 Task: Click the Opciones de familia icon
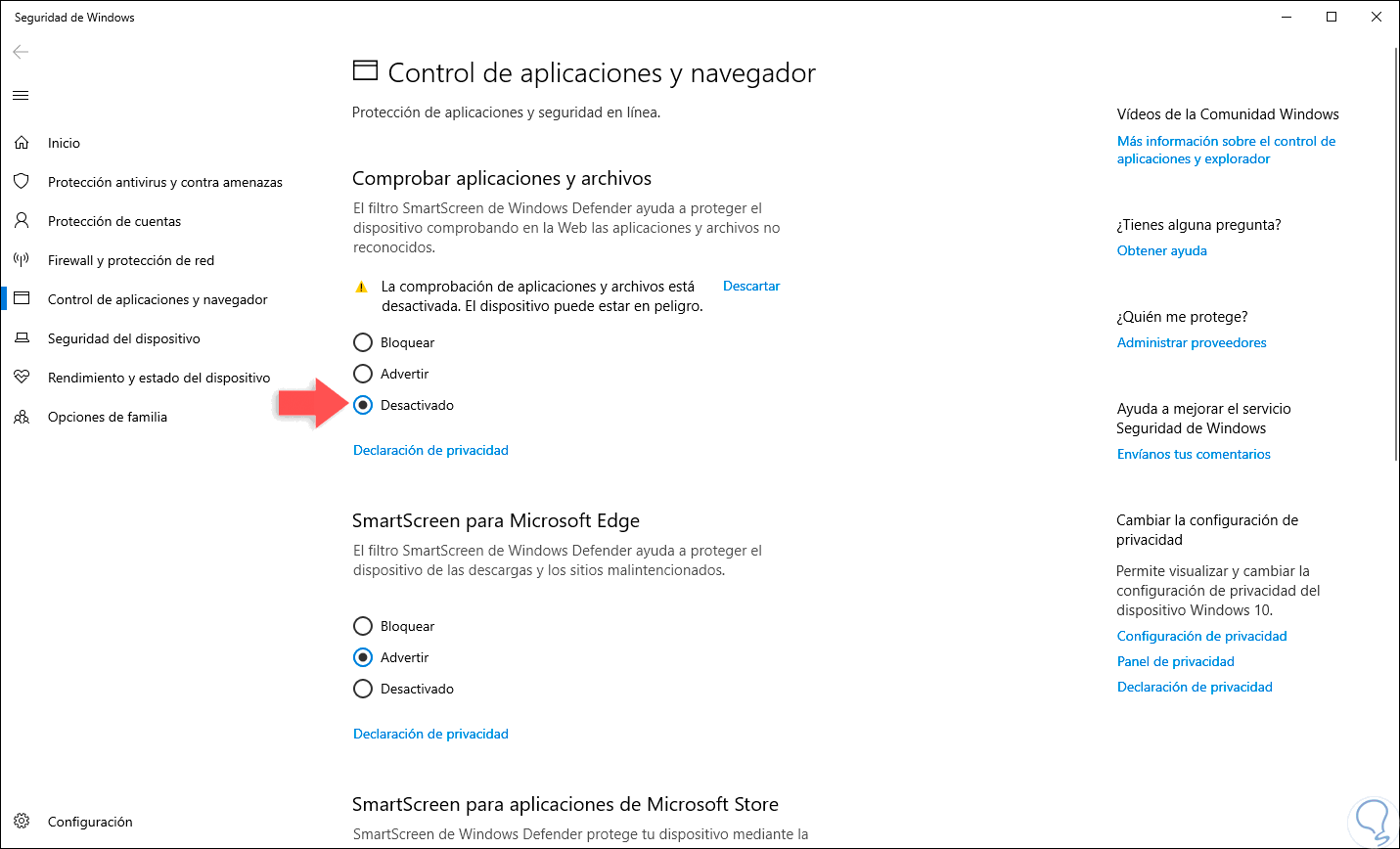click(22, 417)
